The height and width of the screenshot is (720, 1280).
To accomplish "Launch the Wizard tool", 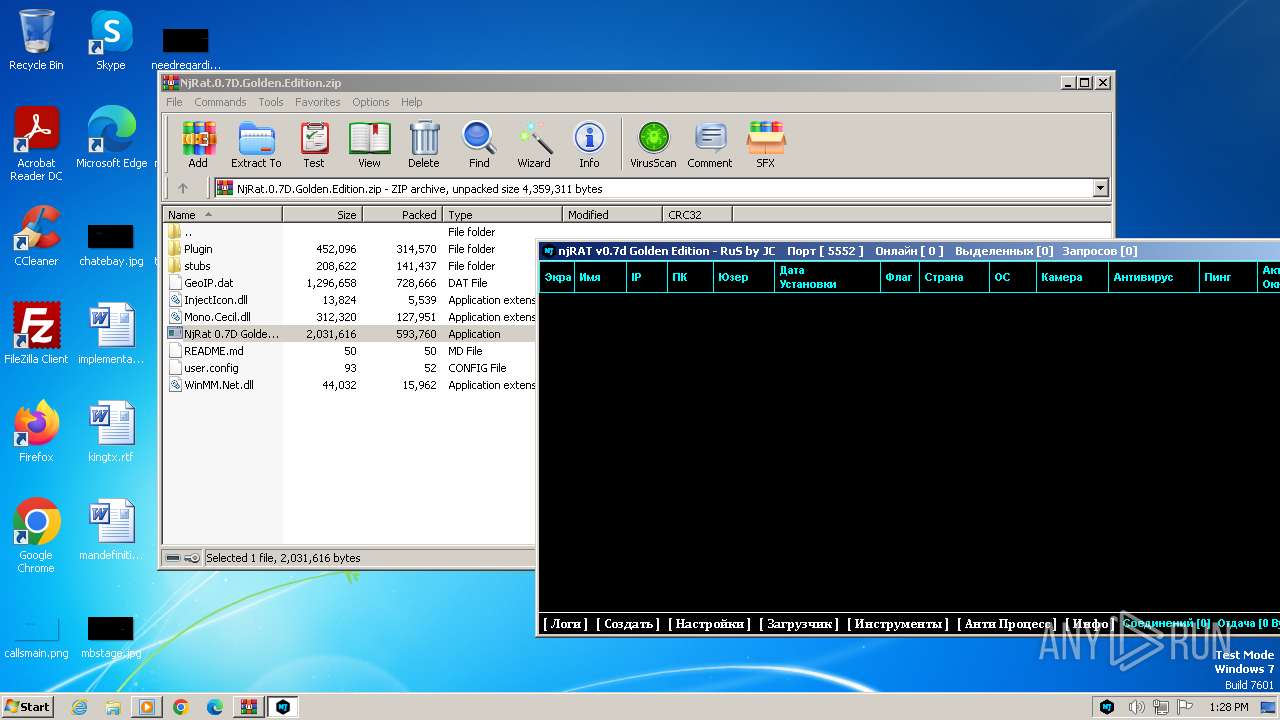I will [x=534, y=145].
